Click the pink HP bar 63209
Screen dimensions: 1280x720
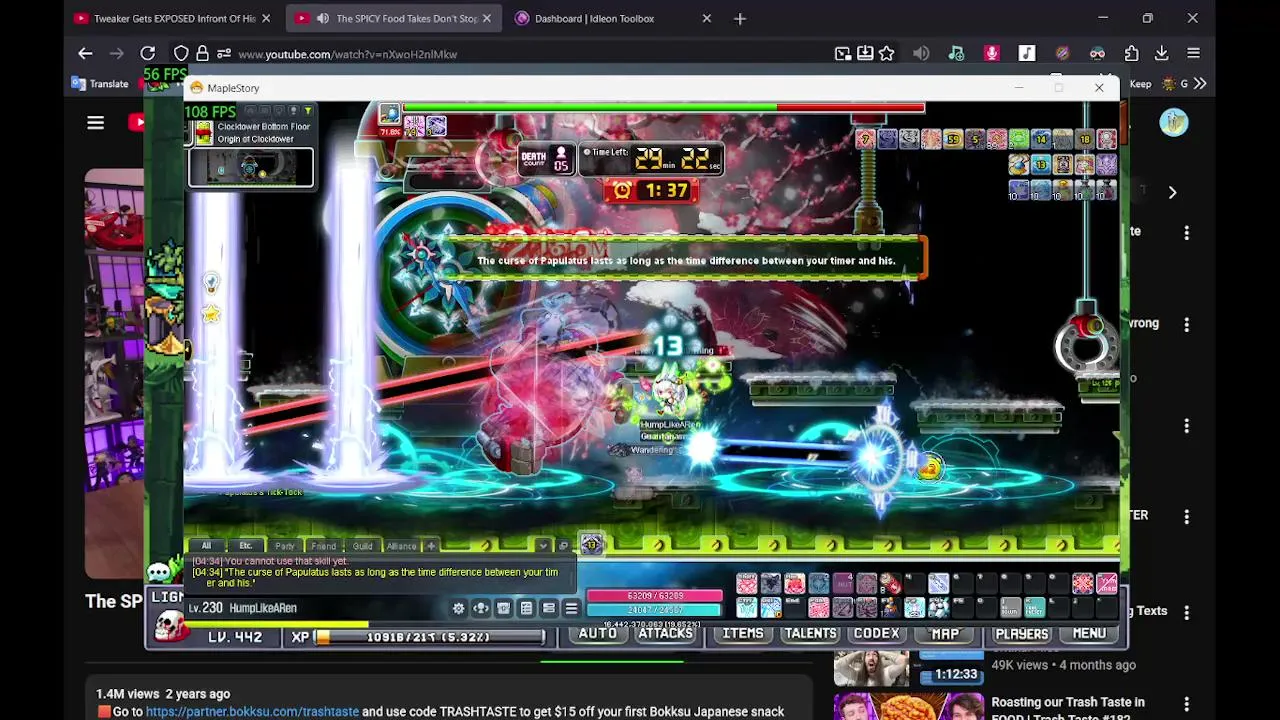point(655,596)
